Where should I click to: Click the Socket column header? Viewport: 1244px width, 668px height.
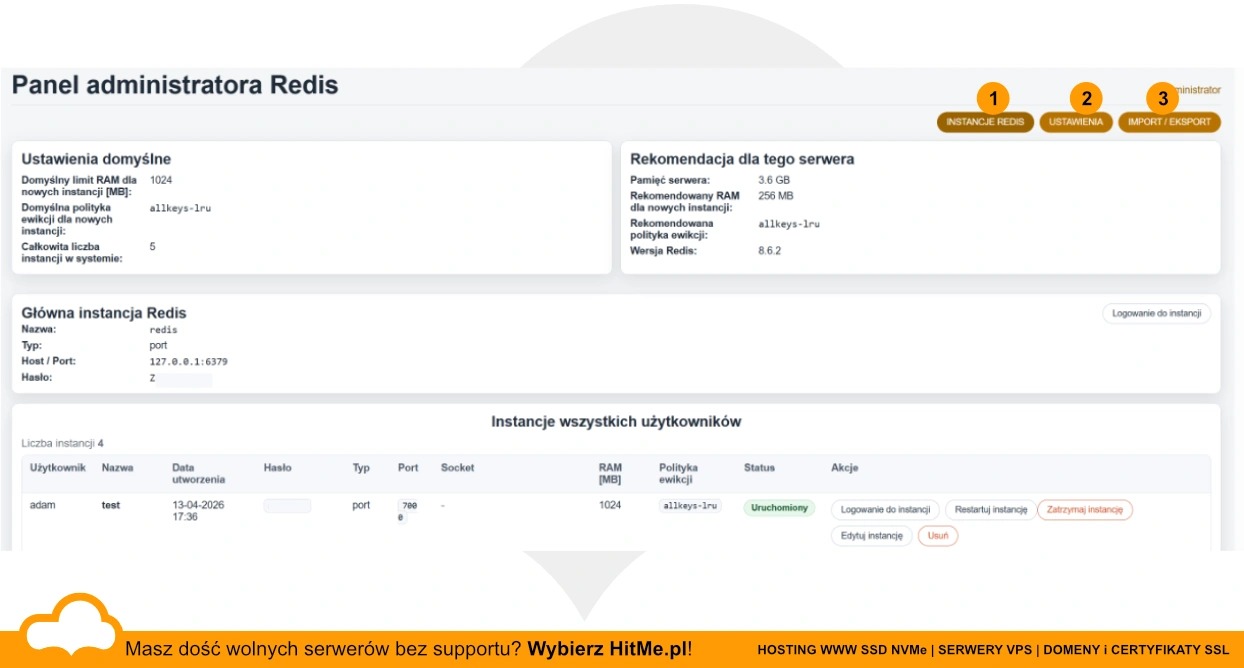click(458, 467)
